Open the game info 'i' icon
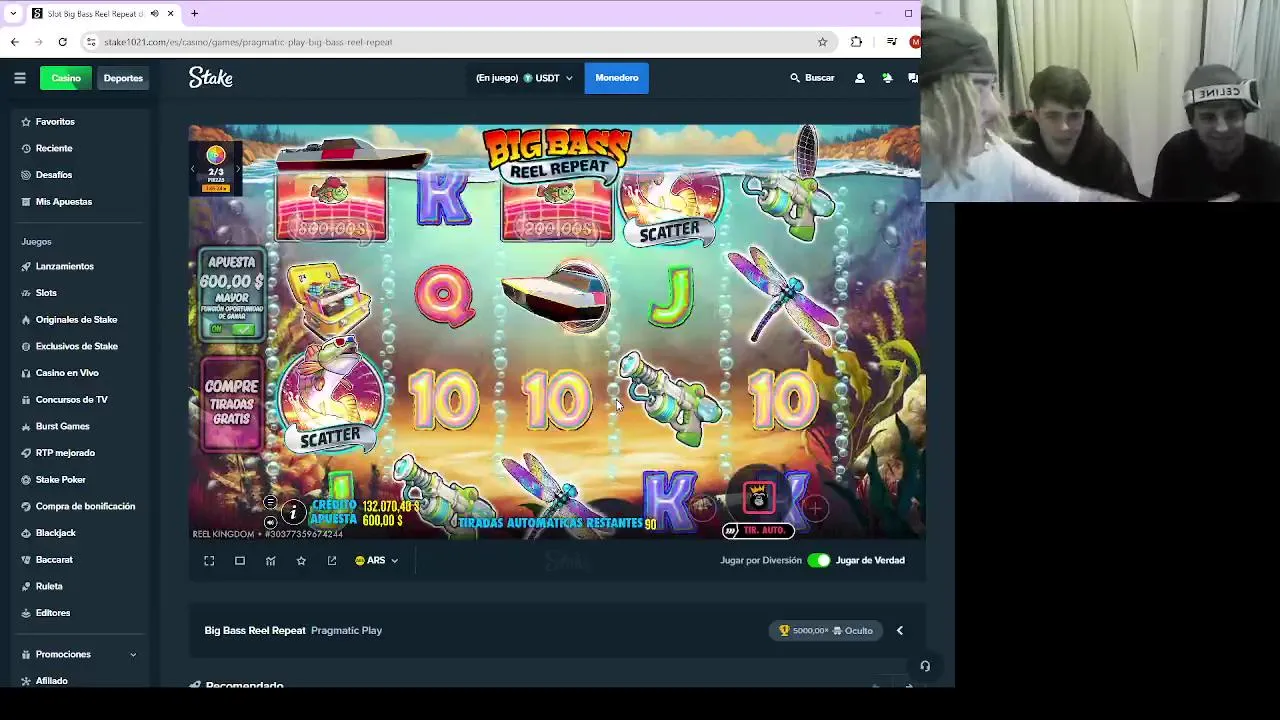The image size is (1280, 720). (x=293, y=513)
